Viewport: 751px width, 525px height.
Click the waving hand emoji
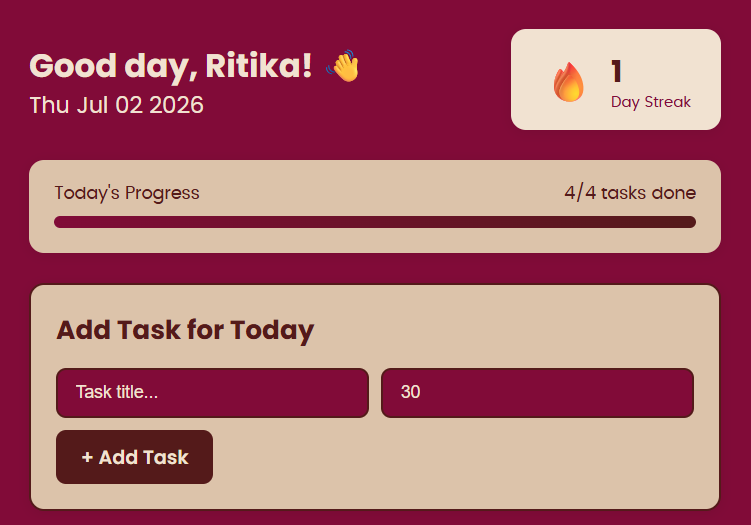(x=343, y=66)
